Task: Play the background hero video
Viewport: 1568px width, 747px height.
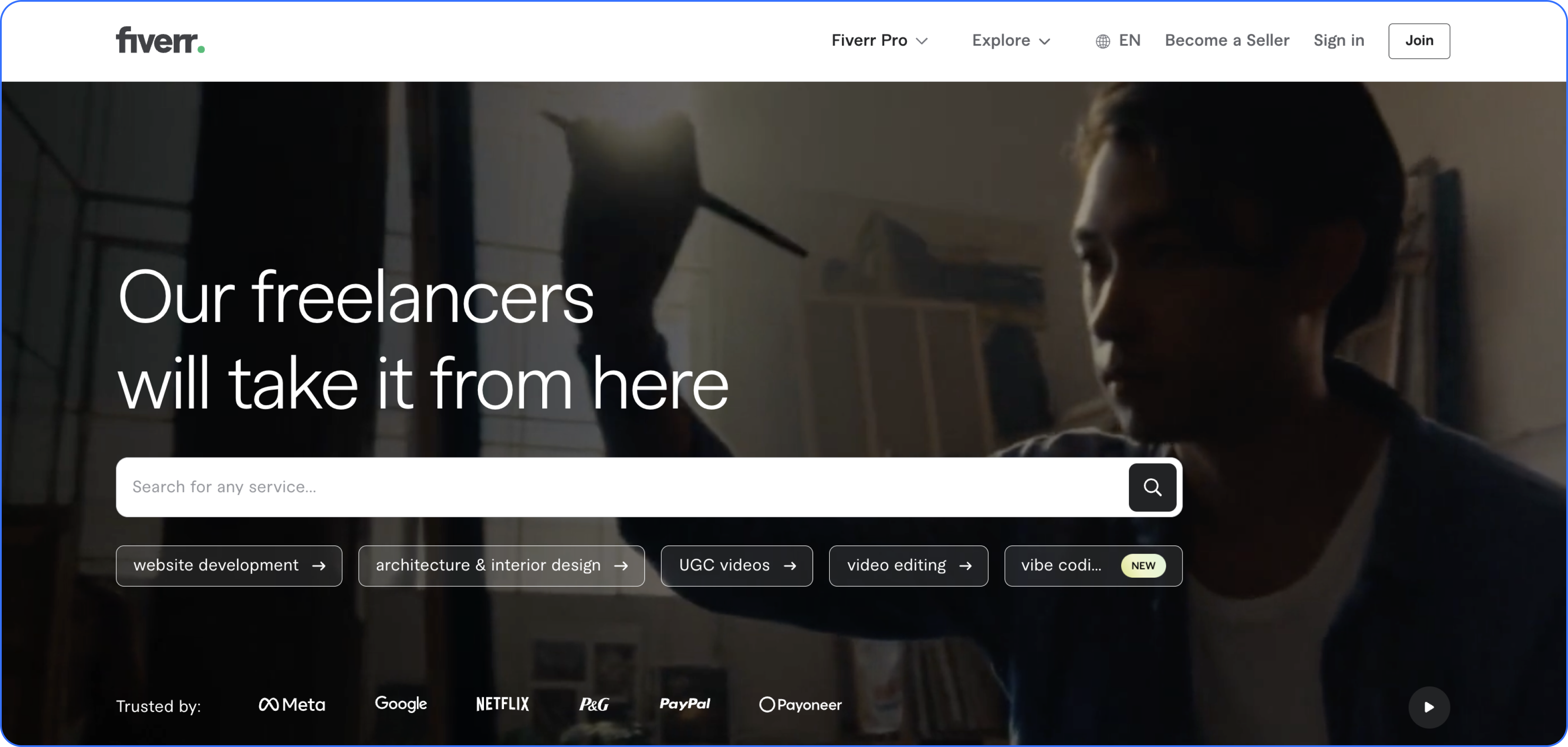Action: pyautogui.click(x=1429, y=707)
